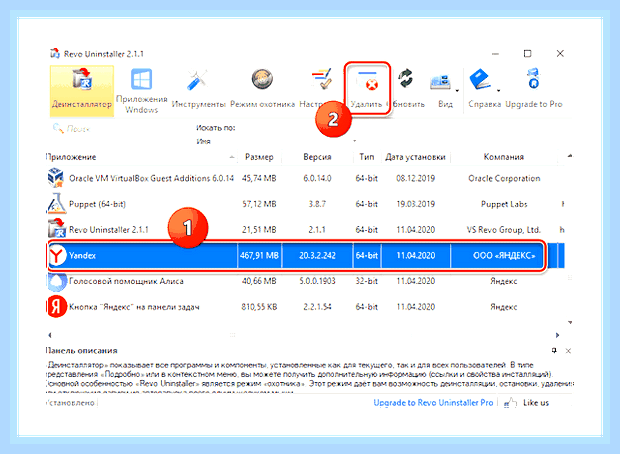Open the Вид view options
Viewport: 620px width, 454px height.
tap(445, 90)
